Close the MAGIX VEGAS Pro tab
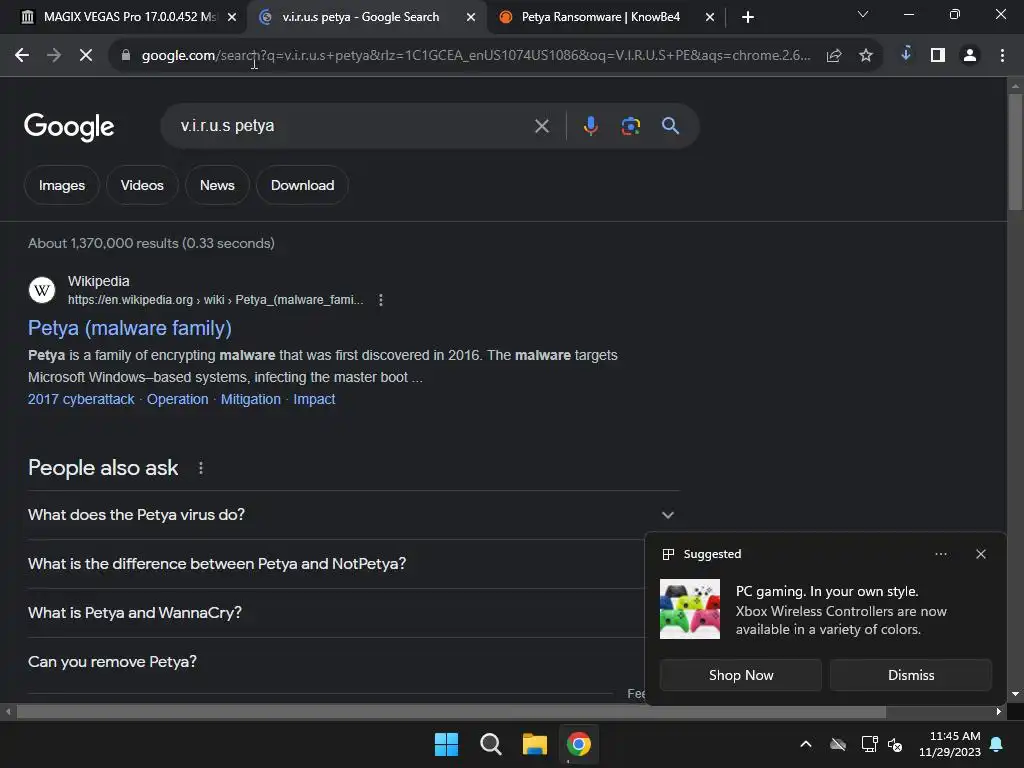 [232, 17]
